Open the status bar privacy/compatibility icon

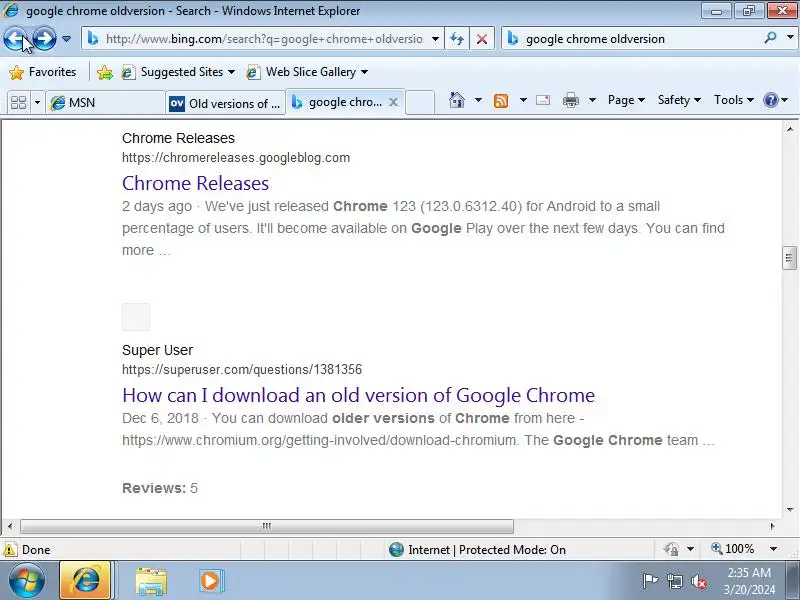(x=671, y=549)
